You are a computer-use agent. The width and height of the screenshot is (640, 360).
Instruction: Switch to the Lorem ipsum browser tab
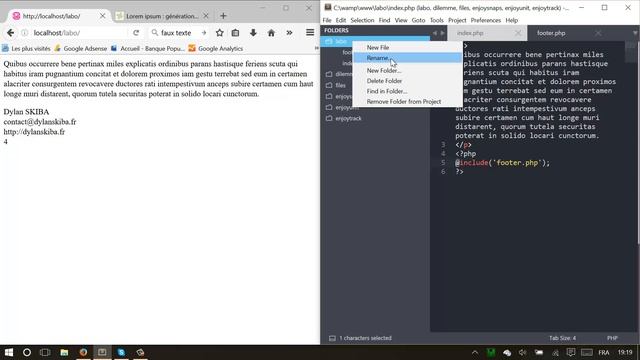coord(162,16)
